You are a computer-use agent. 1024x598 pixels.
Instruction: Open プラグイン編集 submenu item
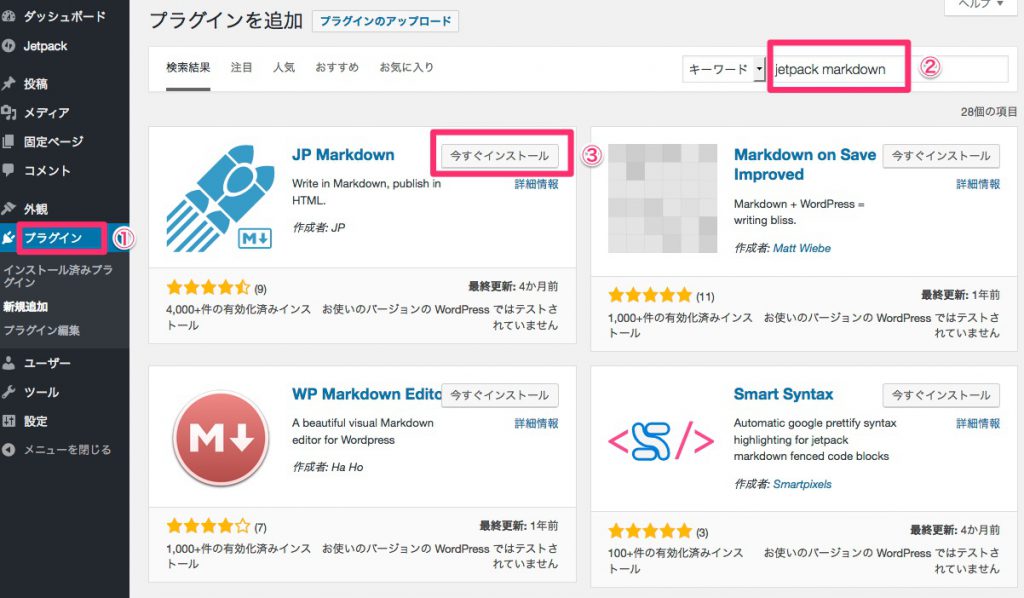click(42, 330)
